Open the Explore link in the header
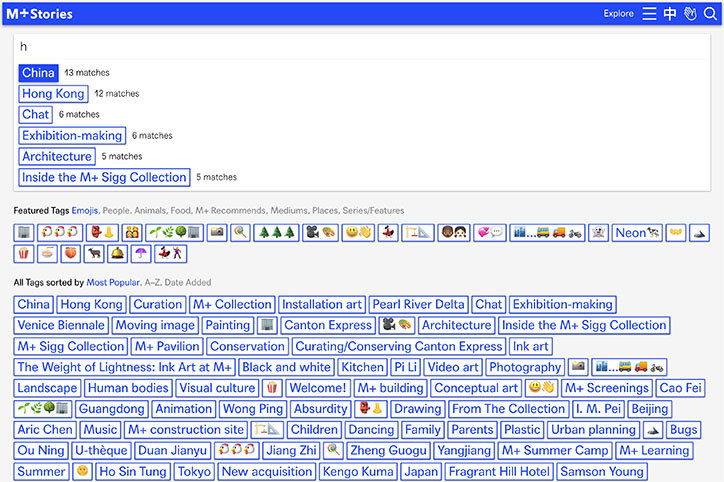The height and width of the screenshot is (482, 724). pyautogui.click(x=619, y=13)
